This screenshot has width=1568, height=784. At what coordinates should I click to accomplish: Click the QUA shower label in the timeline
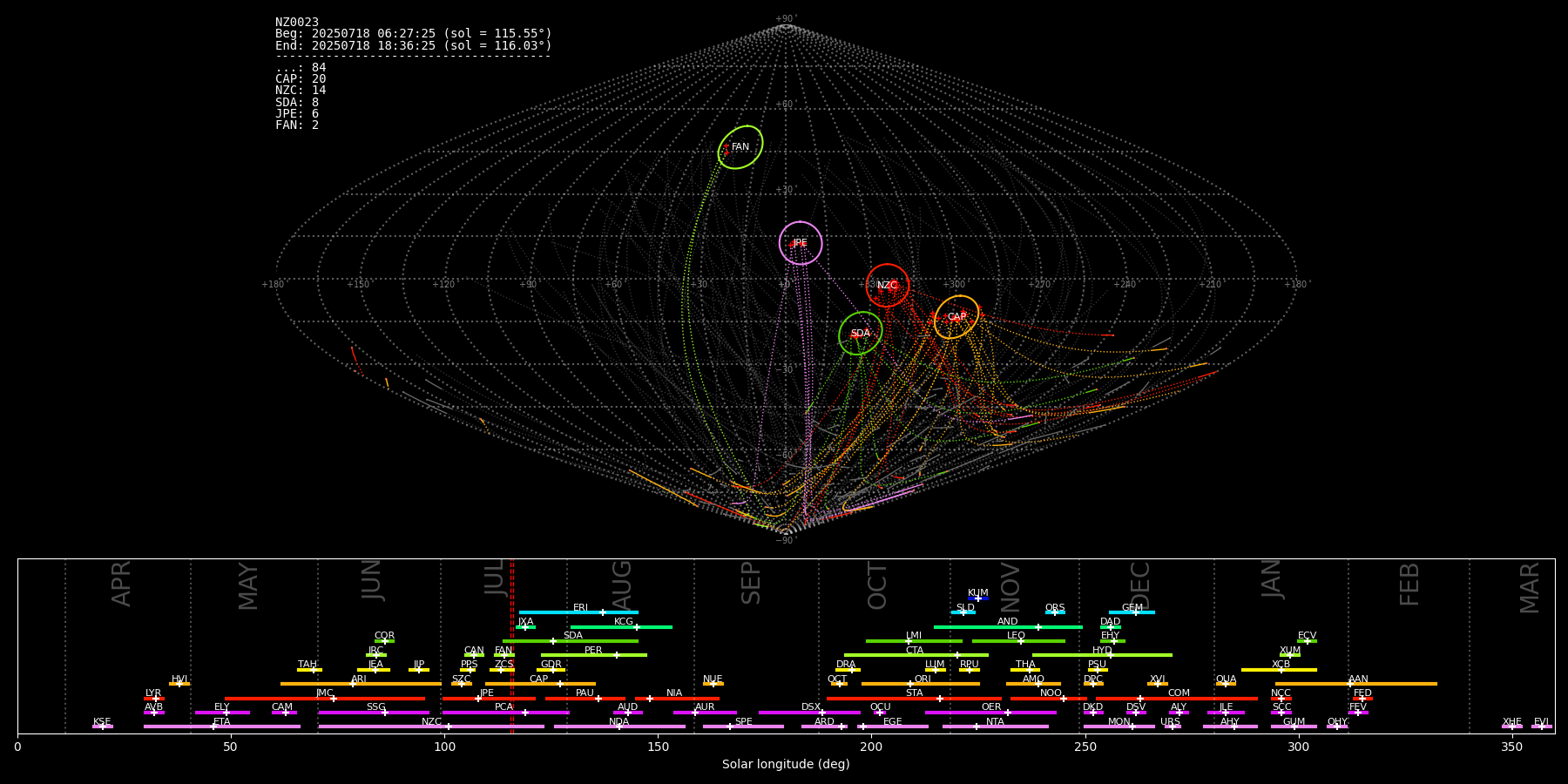pos(1226,679)
